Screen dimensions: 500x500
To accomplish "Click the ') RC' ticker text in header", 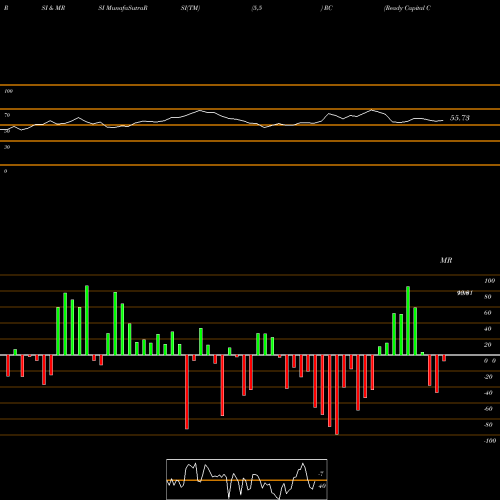I will tap(327, 8).
